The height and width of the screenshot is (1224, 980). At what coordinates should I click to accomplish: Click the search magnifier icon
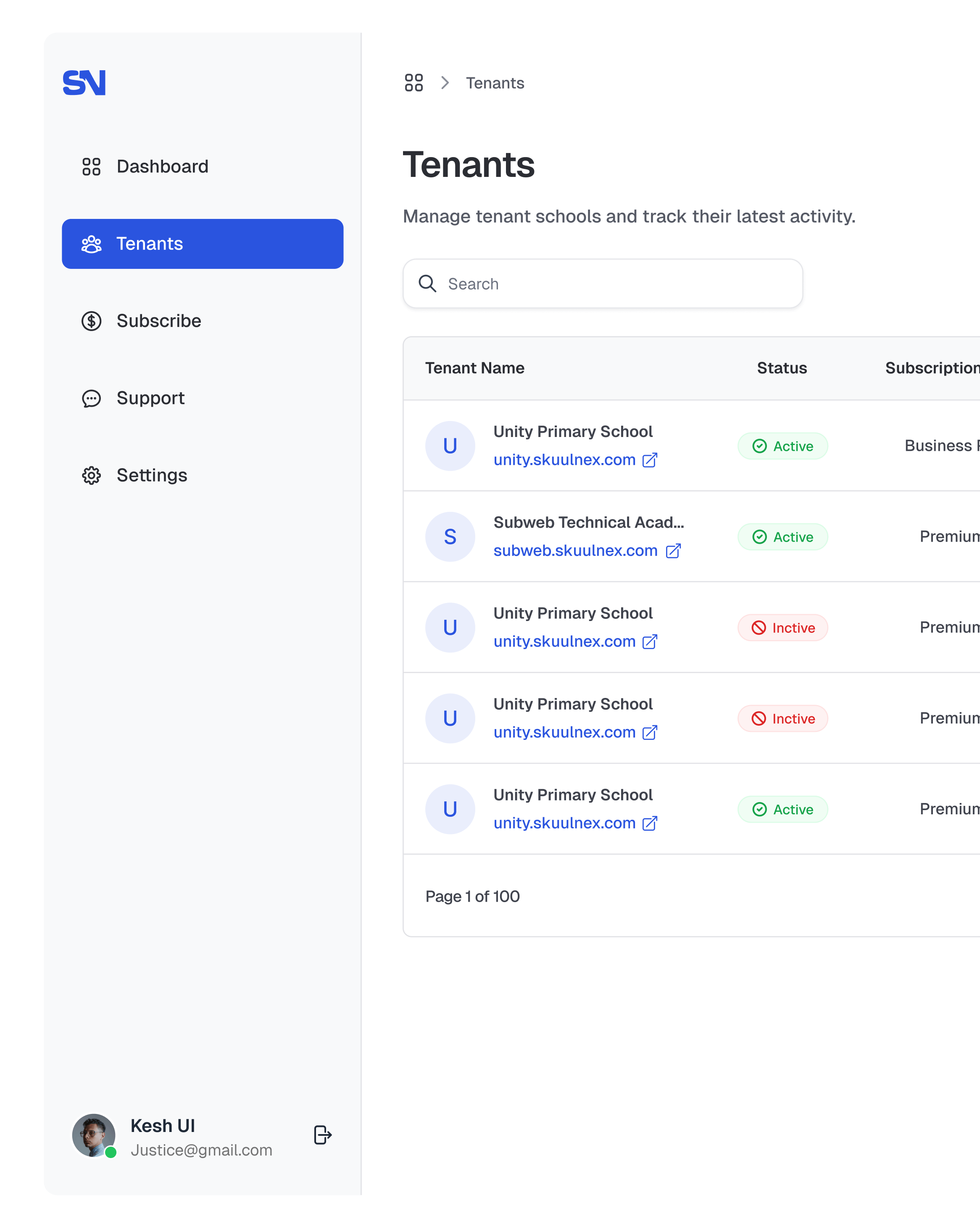click(427, 284)
